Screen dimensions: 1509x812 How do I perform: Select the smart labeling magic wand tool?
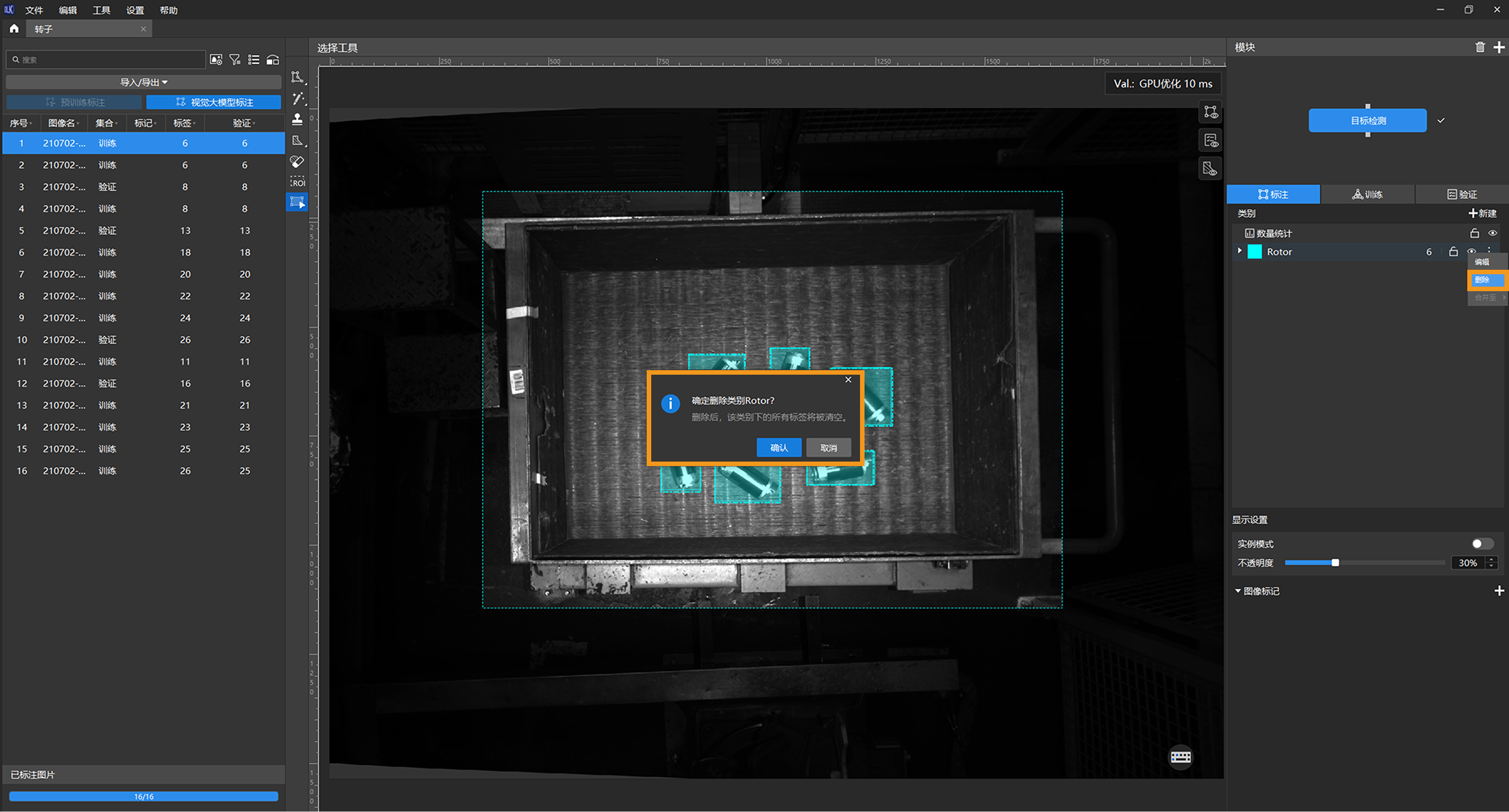(x=298, y=98)
